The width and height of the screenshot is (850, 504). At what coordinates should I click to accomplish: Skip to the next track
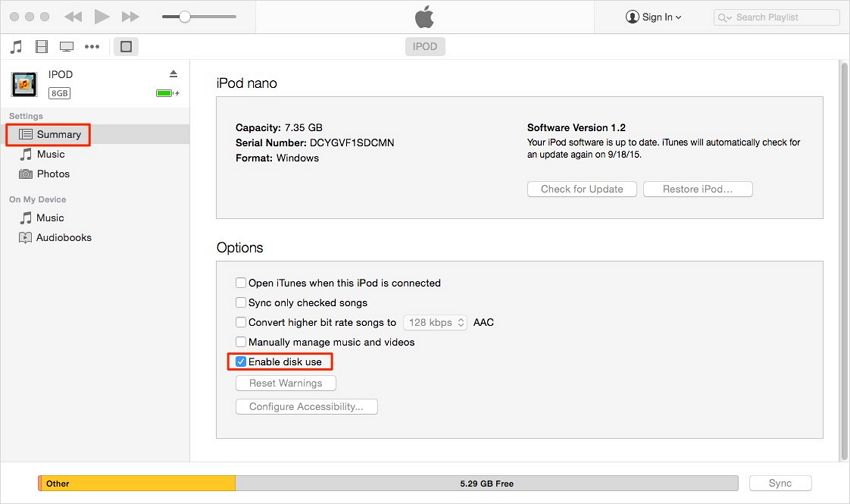tap(130, 17)
